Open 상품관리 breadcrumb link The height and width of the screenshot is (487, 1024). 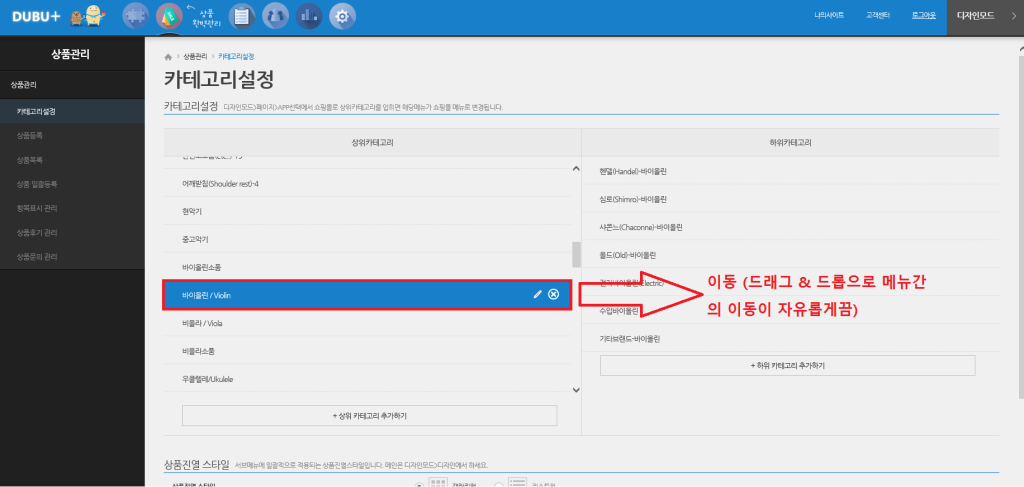tap(195, 57)
